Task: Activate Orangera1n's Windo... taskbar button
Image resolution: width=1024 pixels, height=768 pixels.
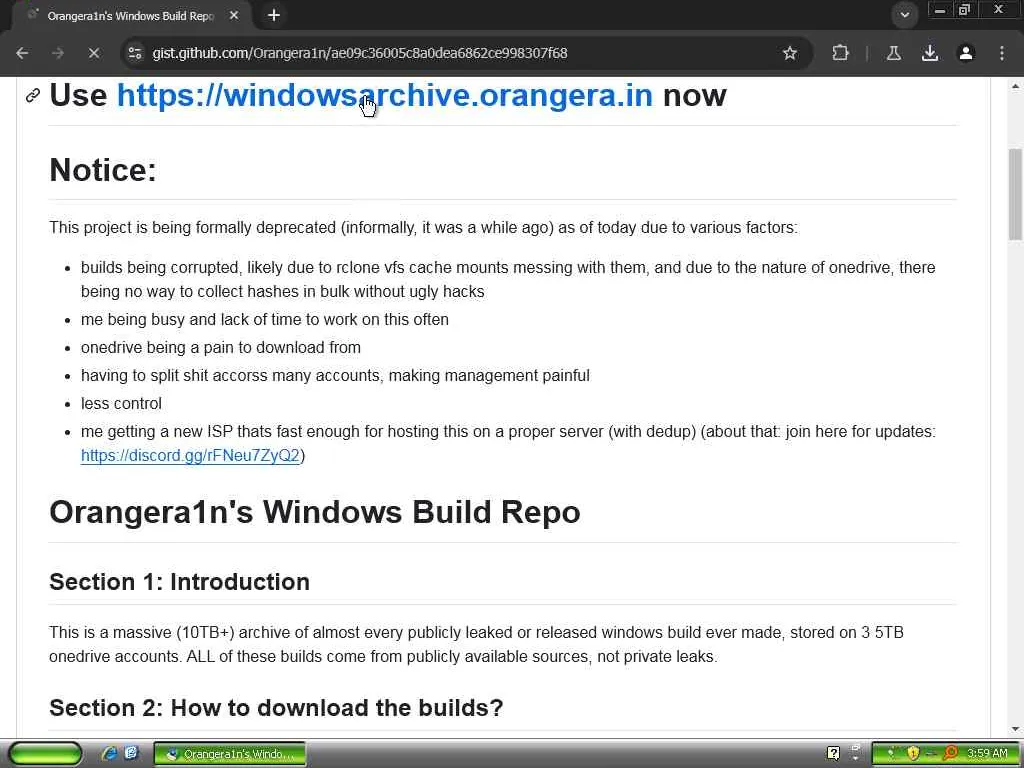Action: click(230, 754)
